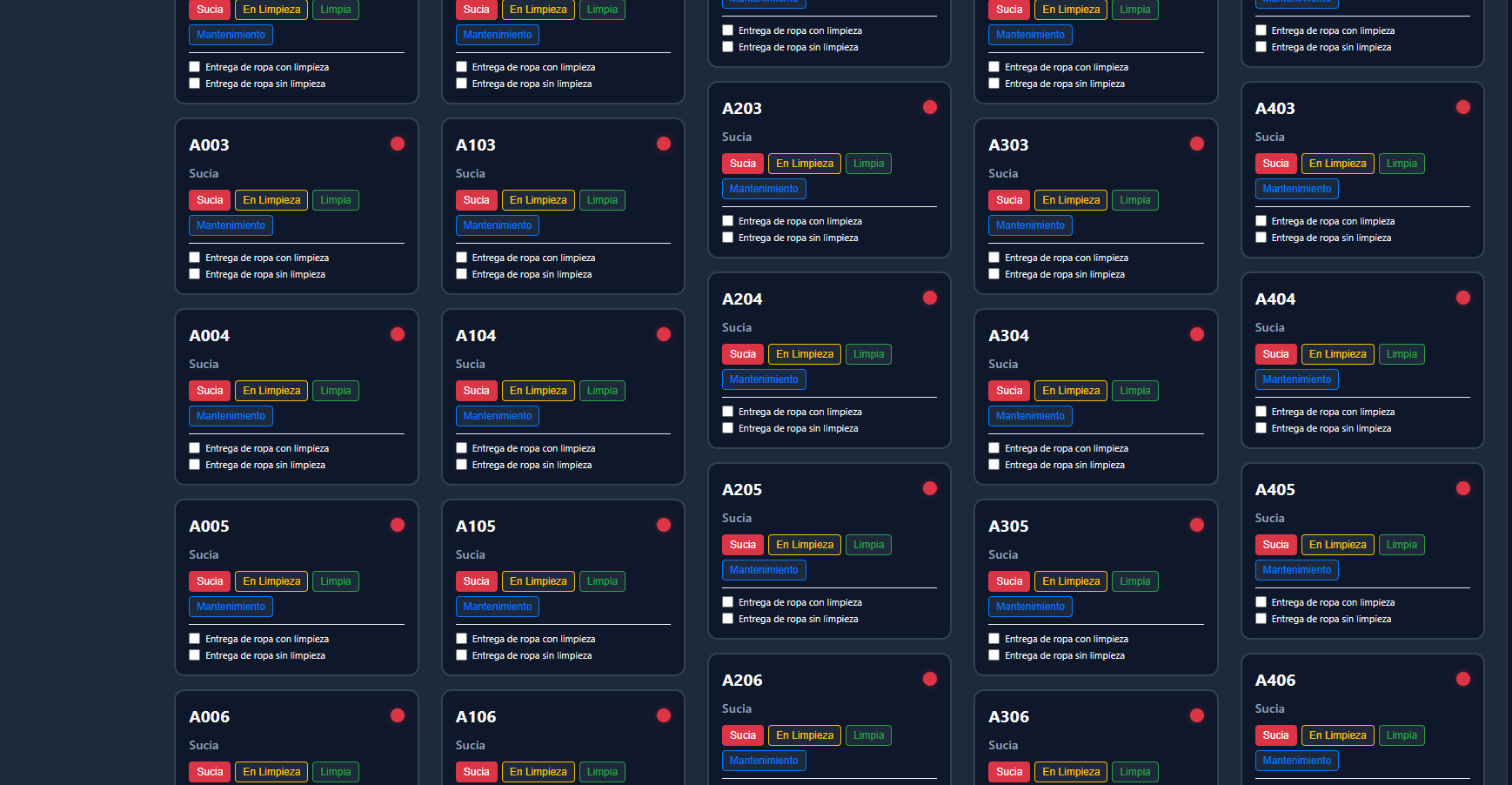Click the A304 room title
1512x785 pixels.
tap(1009, 336)
